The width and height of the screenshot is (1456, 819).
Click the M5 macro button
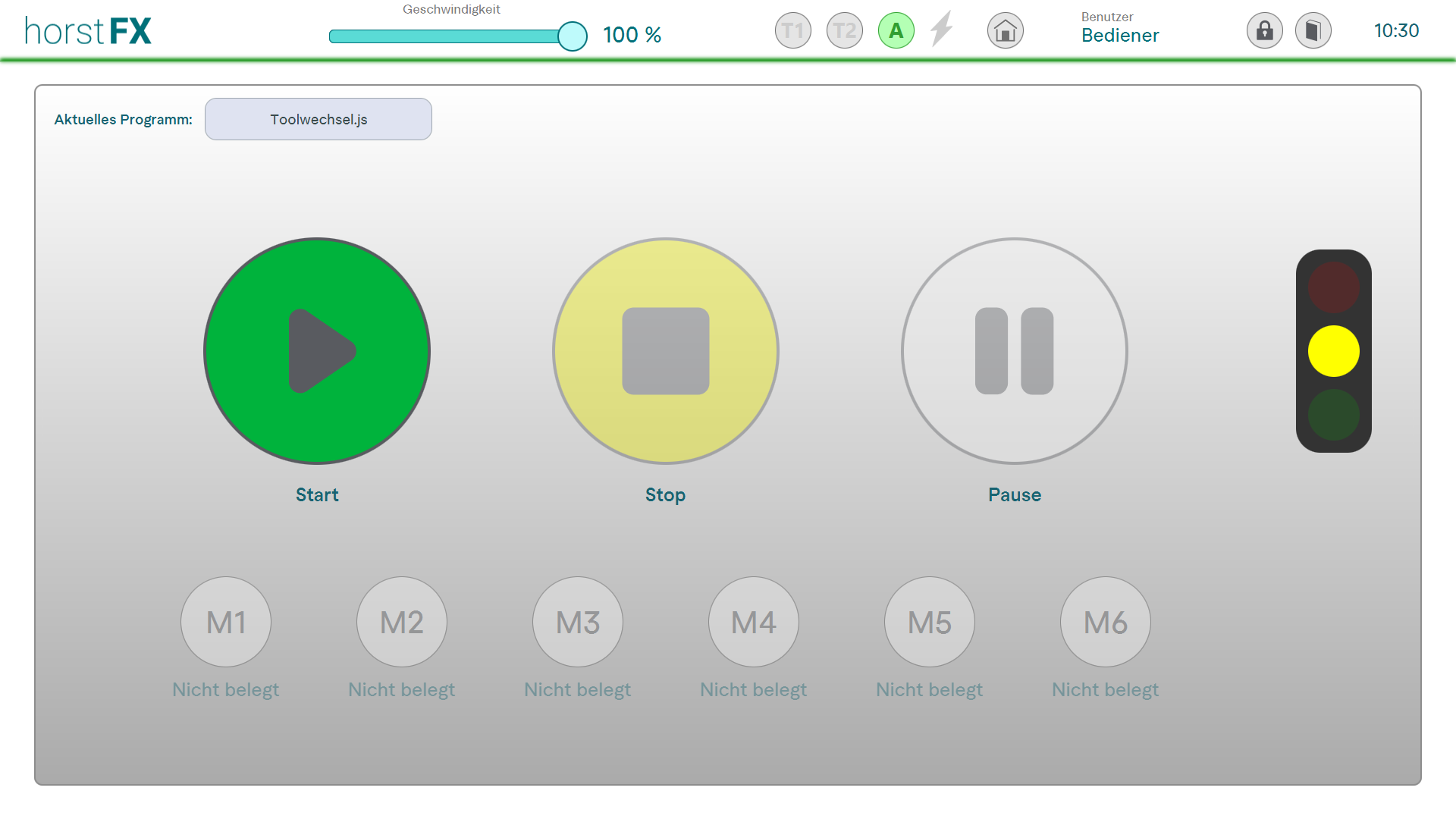[930, 622]
